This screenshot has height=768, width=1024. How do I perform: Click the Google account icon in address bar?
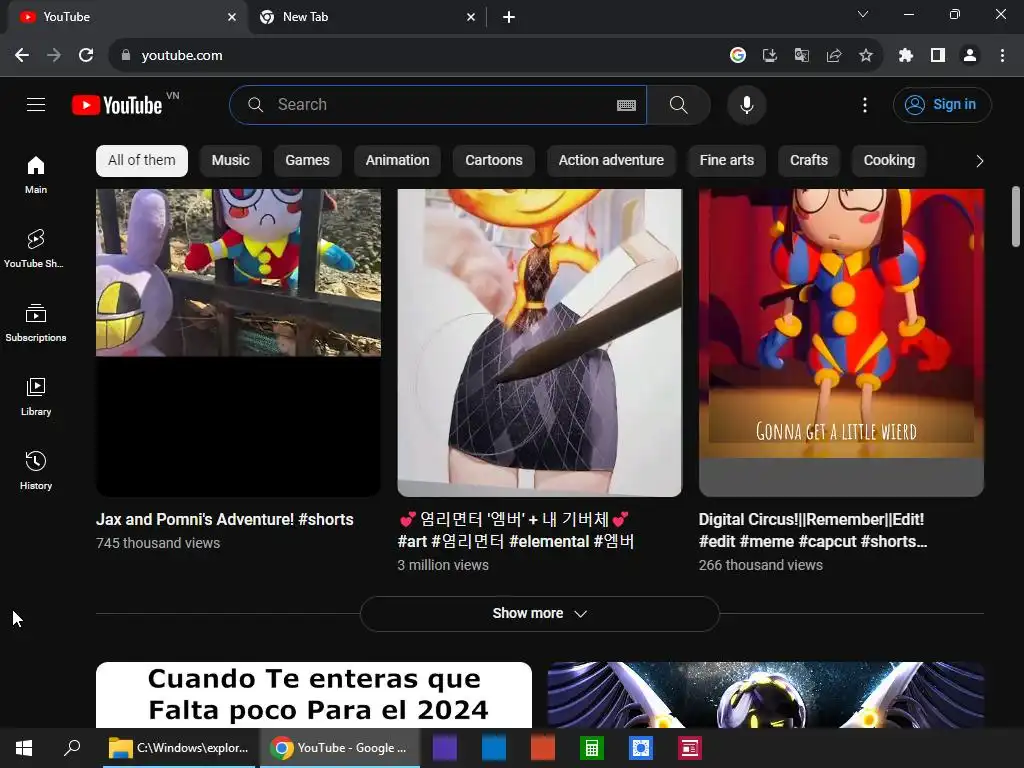[738, 56]
